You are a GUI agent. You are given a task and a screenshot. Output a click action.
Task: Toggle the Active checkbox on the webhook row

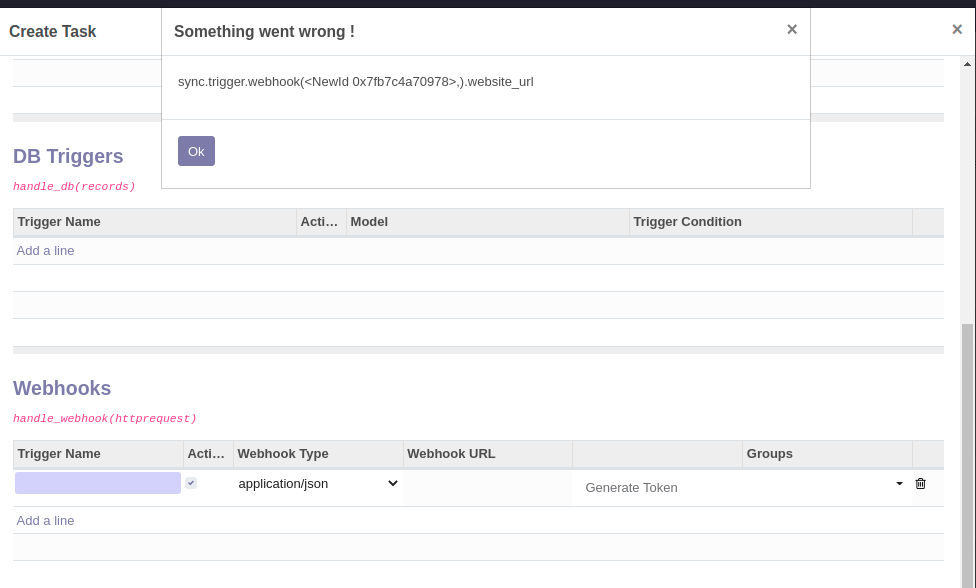click(x=189, y=482)
